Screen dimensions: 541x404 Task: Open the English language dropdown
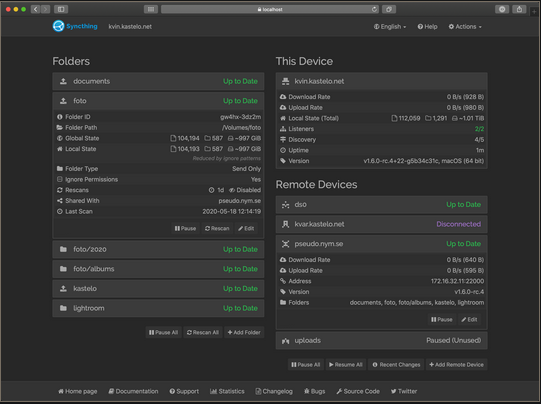390,27
